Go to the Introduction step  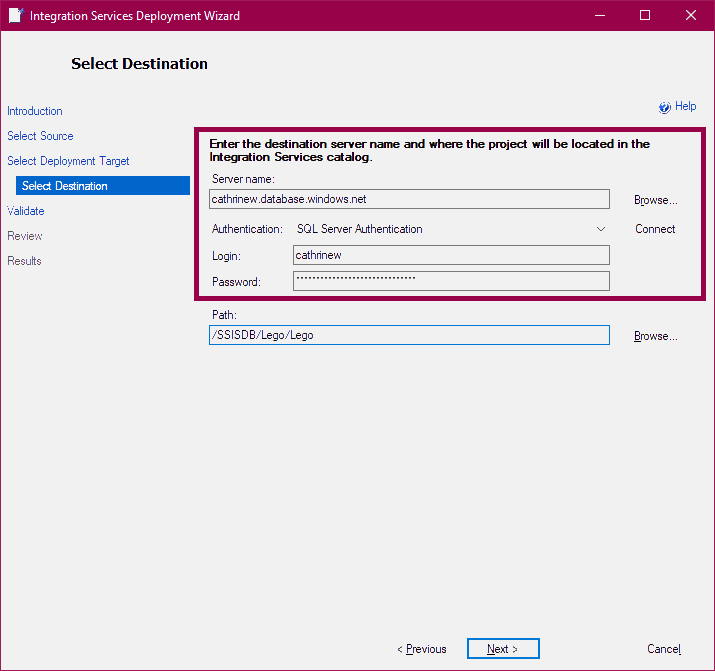[35, 111]
